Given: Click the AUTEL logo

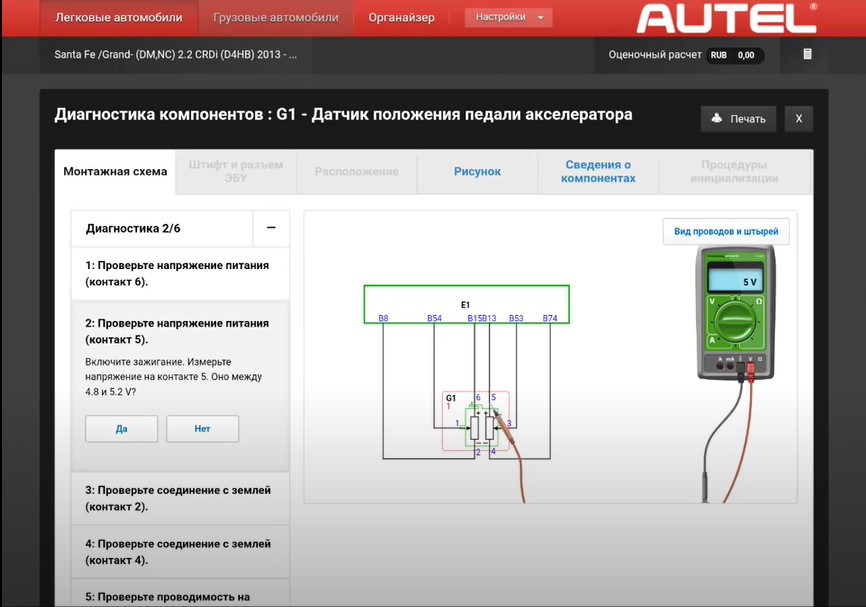Looking at the screenshot, I should tap(726, 18).
